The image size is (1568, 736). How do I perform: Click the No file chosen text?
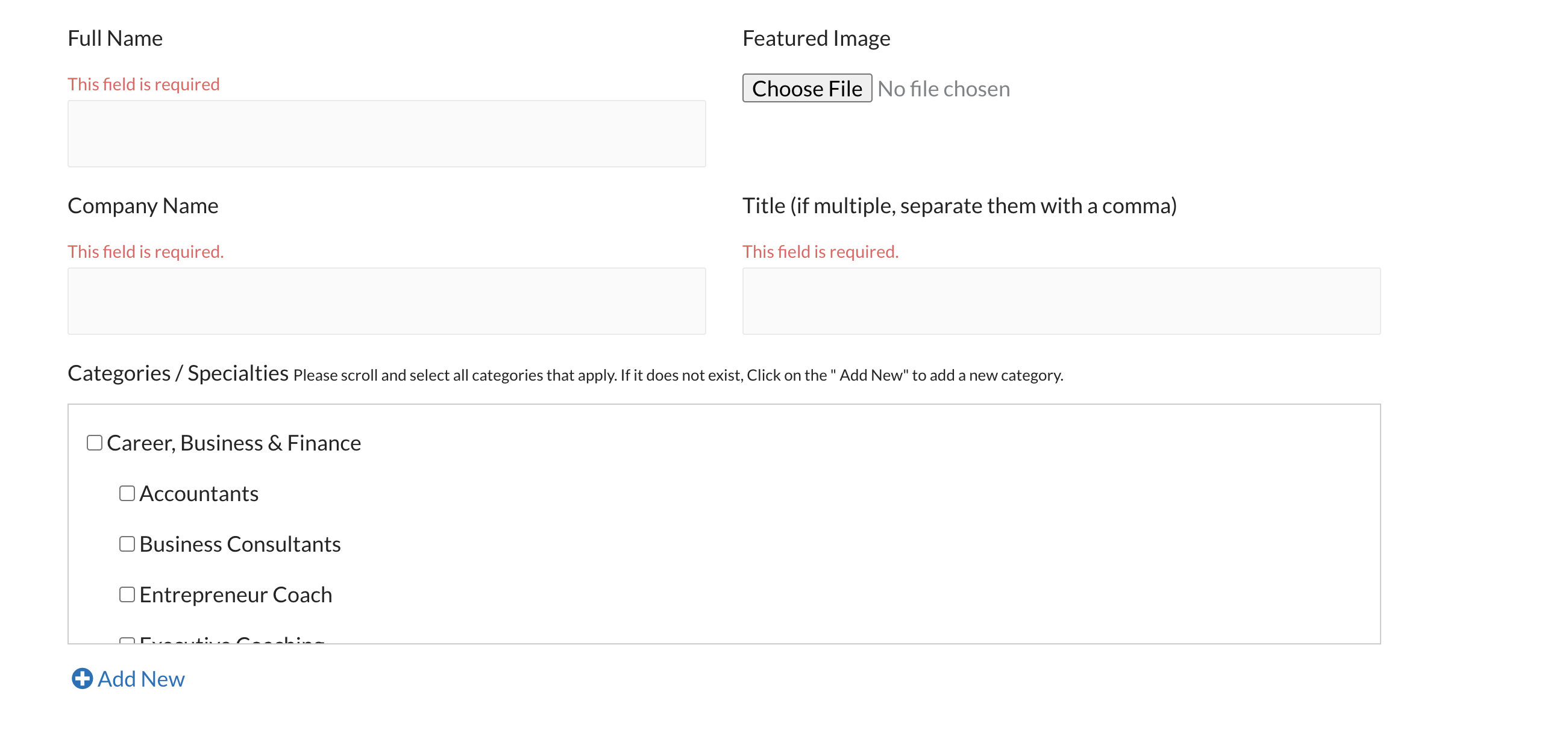[944, 89]
